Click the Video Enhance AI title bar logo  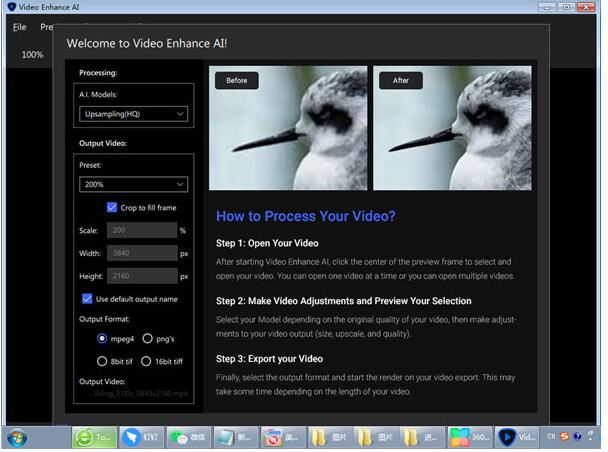pyautogui.click(x=11, y=7)
